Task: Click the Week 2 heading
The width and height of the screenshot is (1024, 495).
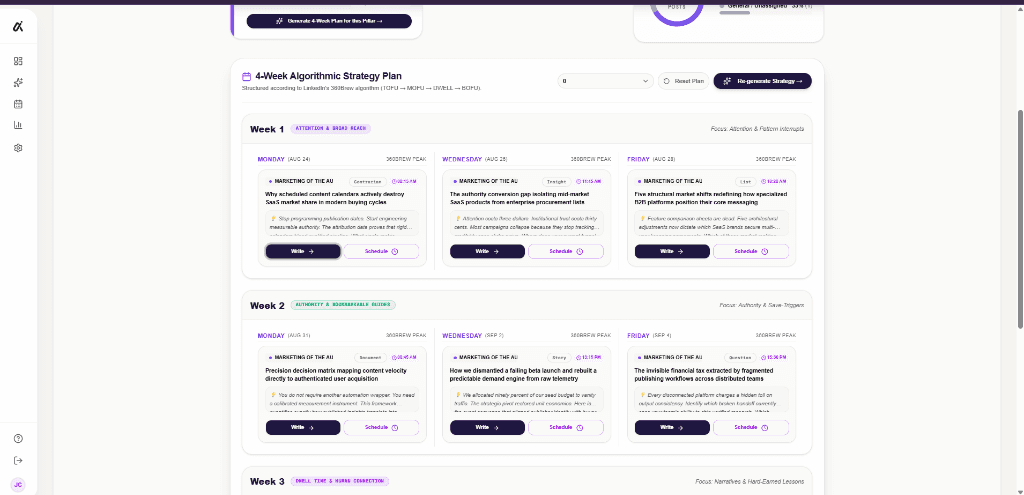Action: (267, 306)
